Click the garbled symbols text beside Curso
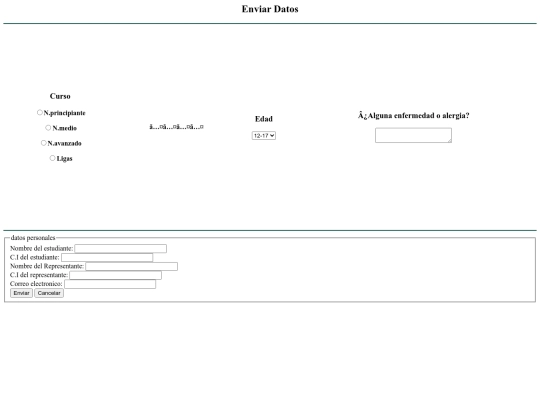The height and width of the screenshot is (405, 540). (176, 127)
